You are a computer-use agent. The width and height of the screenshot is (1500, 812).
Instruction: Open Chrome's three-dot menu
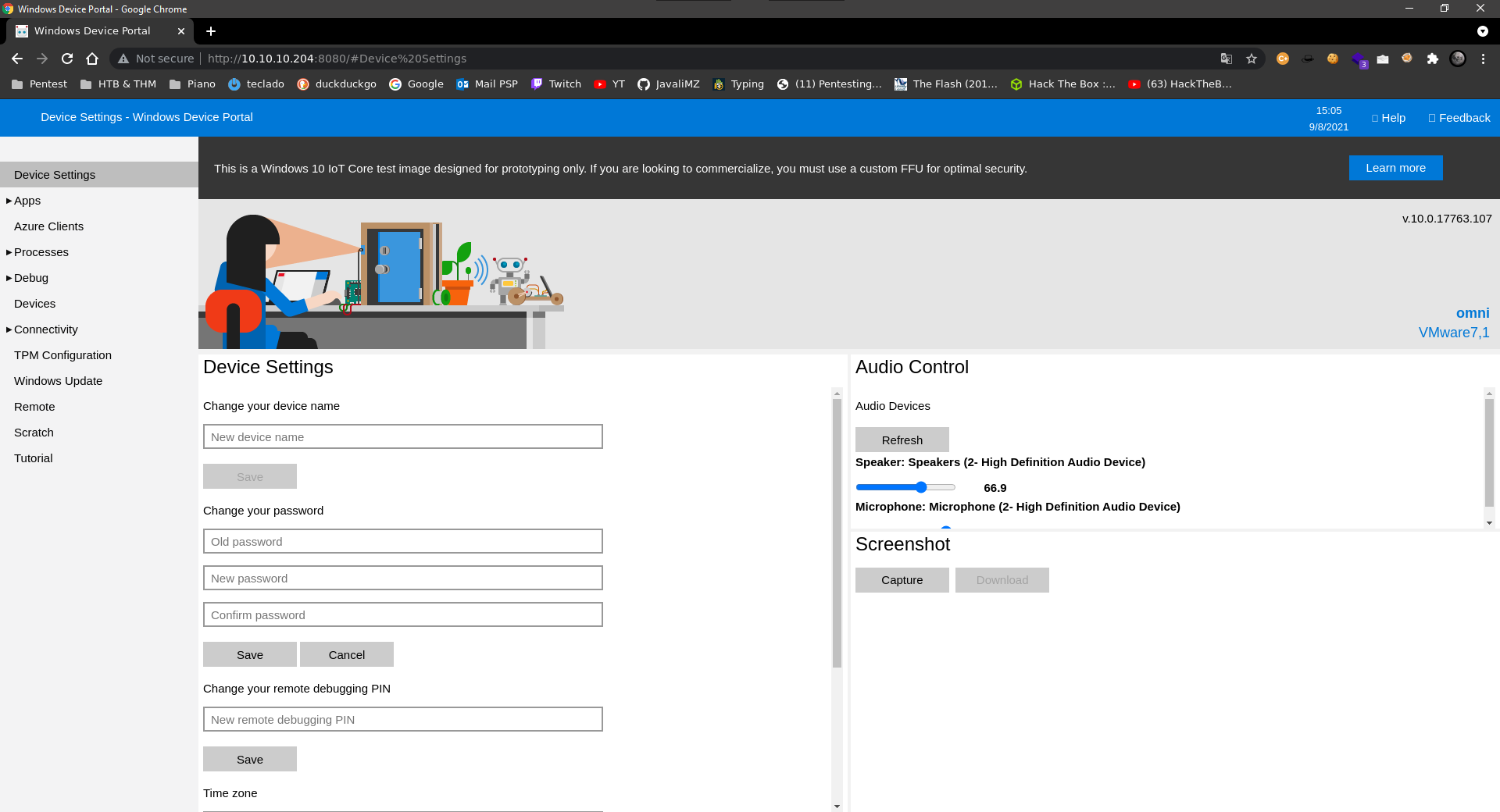point(1483,59)
